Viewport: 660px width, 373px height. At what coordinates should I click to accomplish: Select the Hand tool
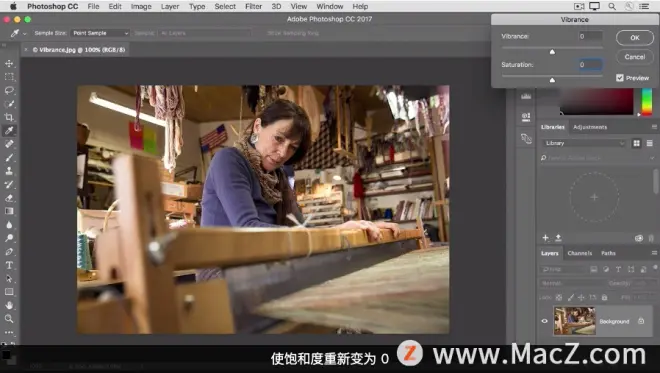tap(9, 305)
